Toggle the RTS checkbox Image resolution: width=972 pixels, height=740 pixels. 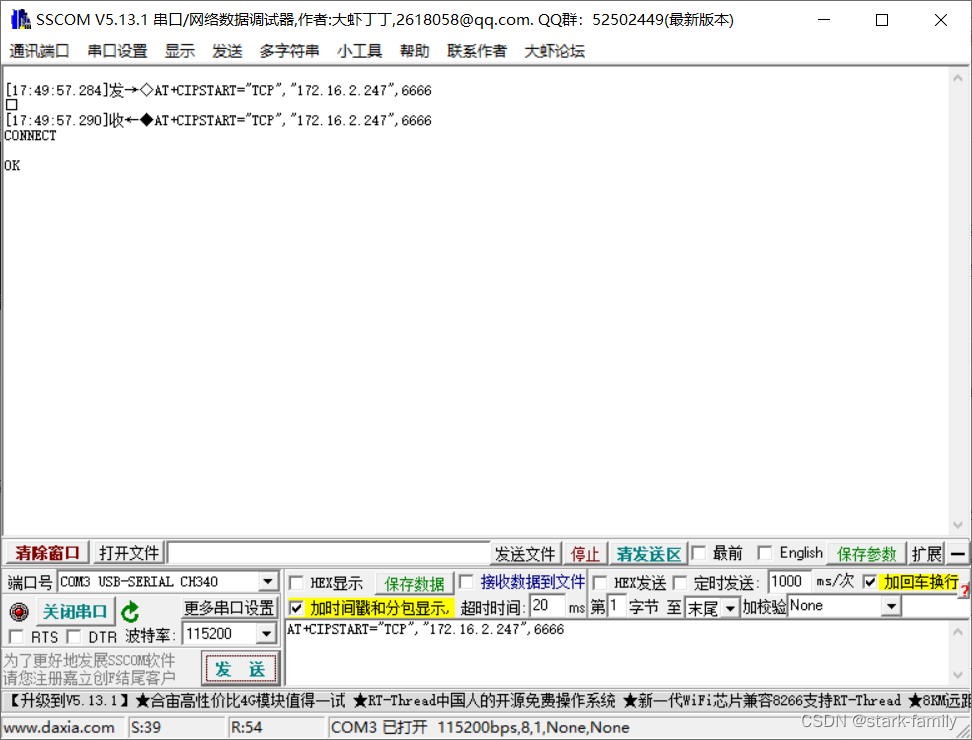tap(18, 635)
